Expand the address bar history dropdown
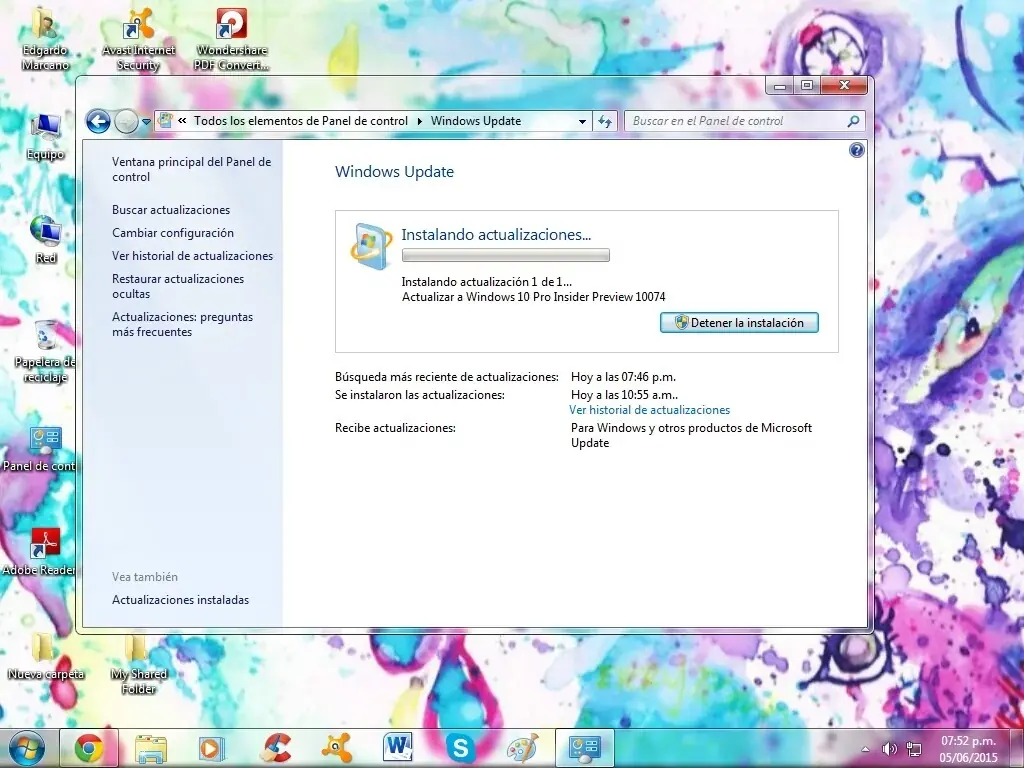Screen dimensions: 1024x768 pos(582,121)
